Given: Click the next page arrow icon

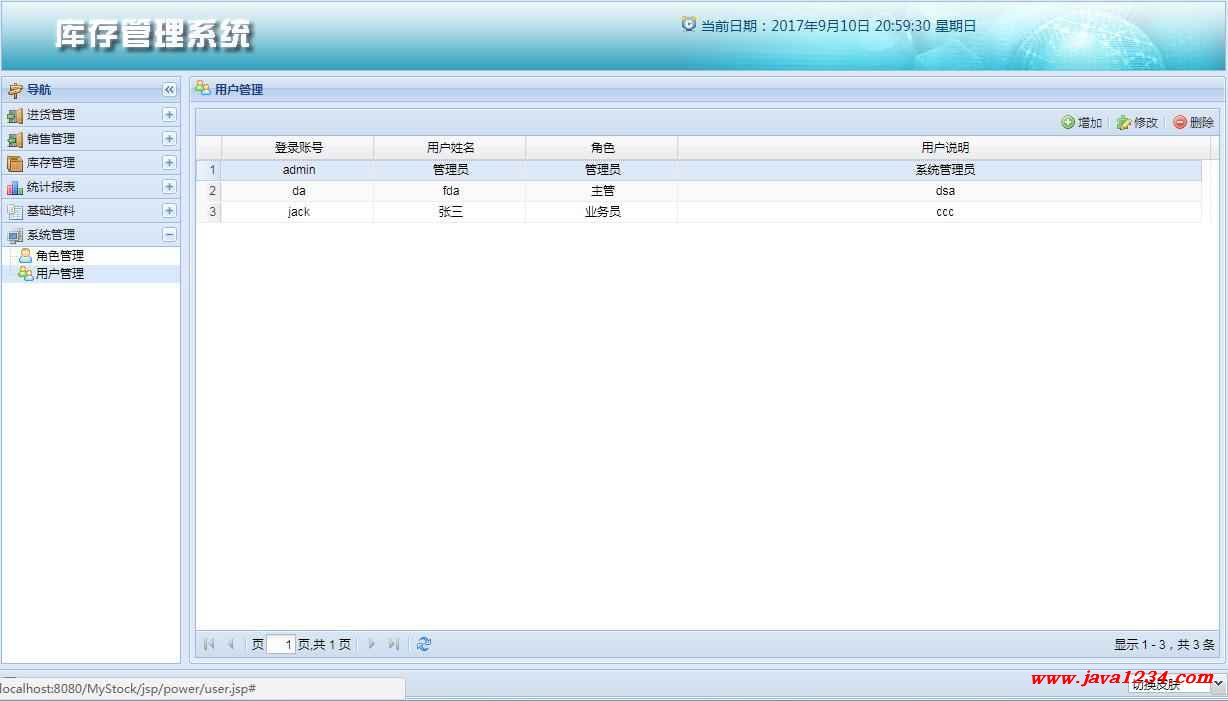Looking at the screenshot, I should pyautogui.click(x=372, y=644).
